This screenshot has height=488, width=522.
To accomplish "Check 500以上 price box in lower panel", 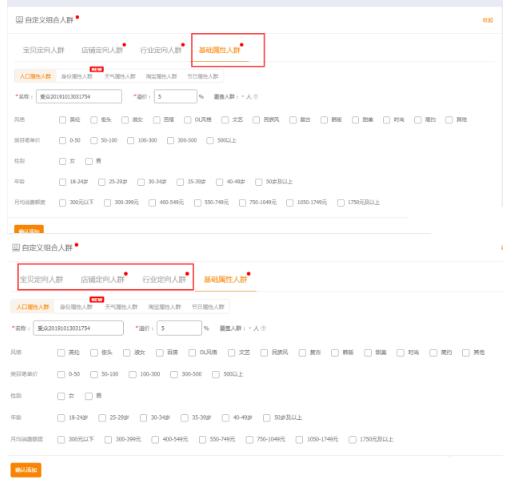I will click(216, 374).
